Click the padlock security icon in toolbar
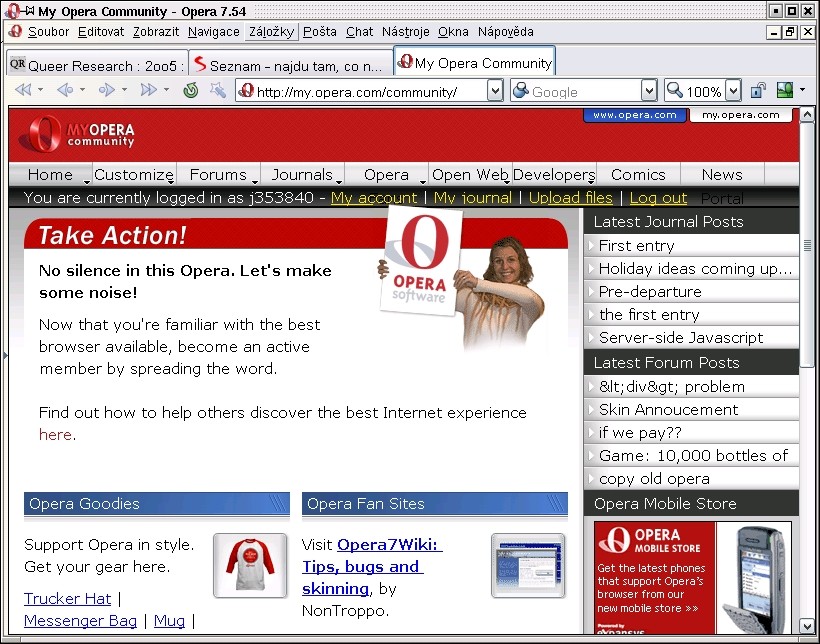 [758, 91]
